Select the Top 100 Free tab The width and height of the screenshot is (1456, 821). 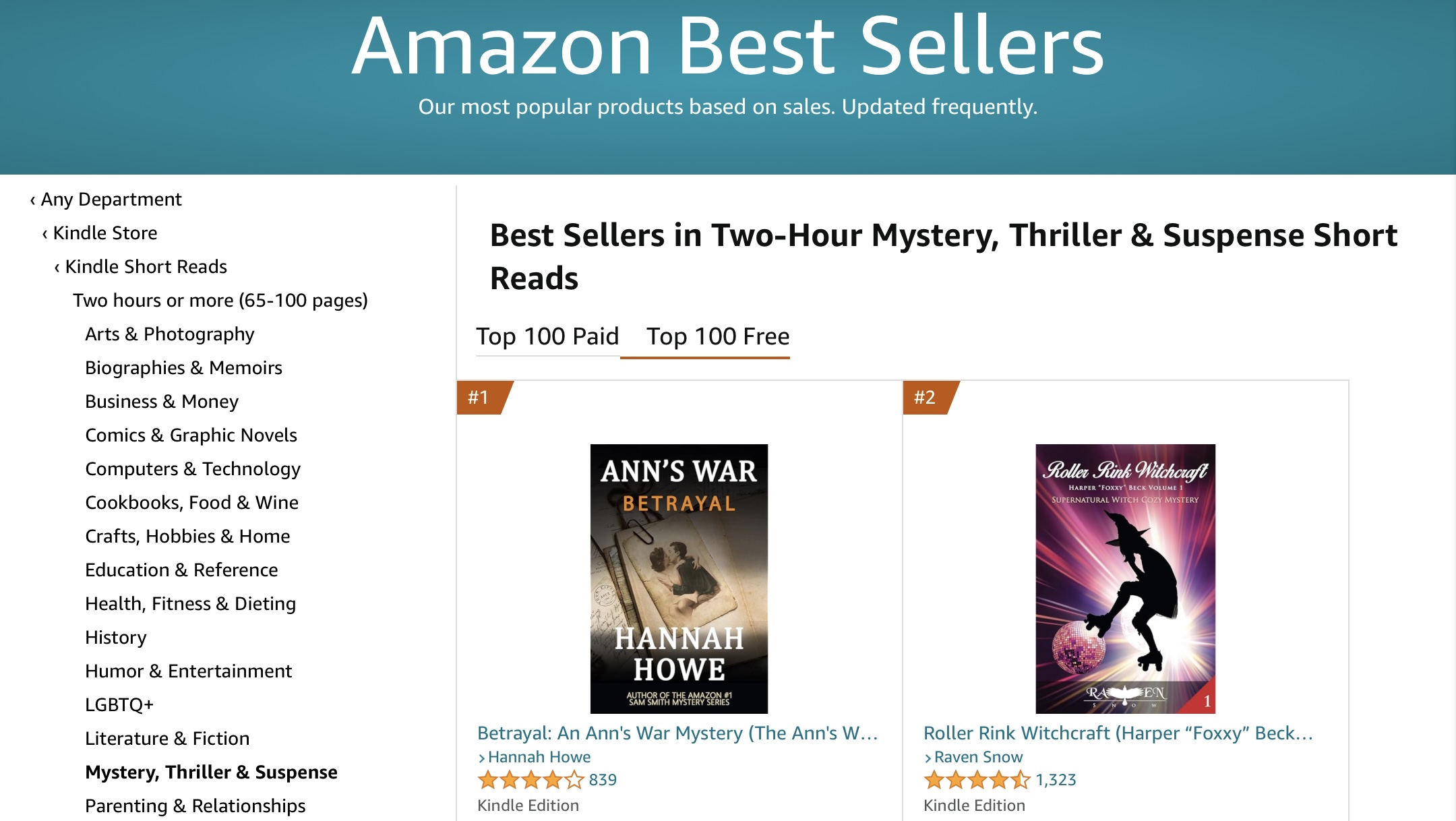718,336
